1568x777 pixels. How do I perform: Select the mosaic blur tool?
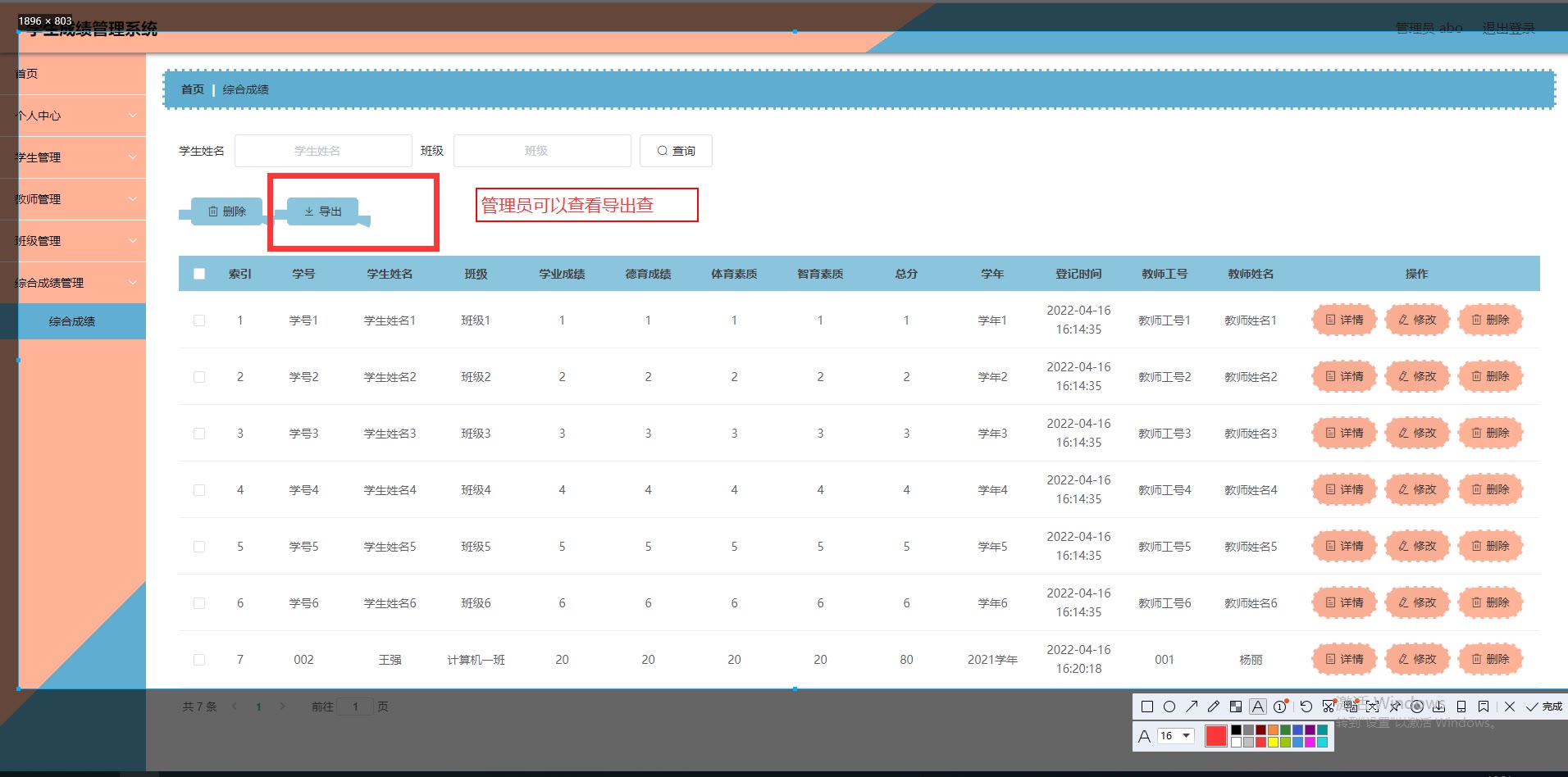click(1236, 707)
